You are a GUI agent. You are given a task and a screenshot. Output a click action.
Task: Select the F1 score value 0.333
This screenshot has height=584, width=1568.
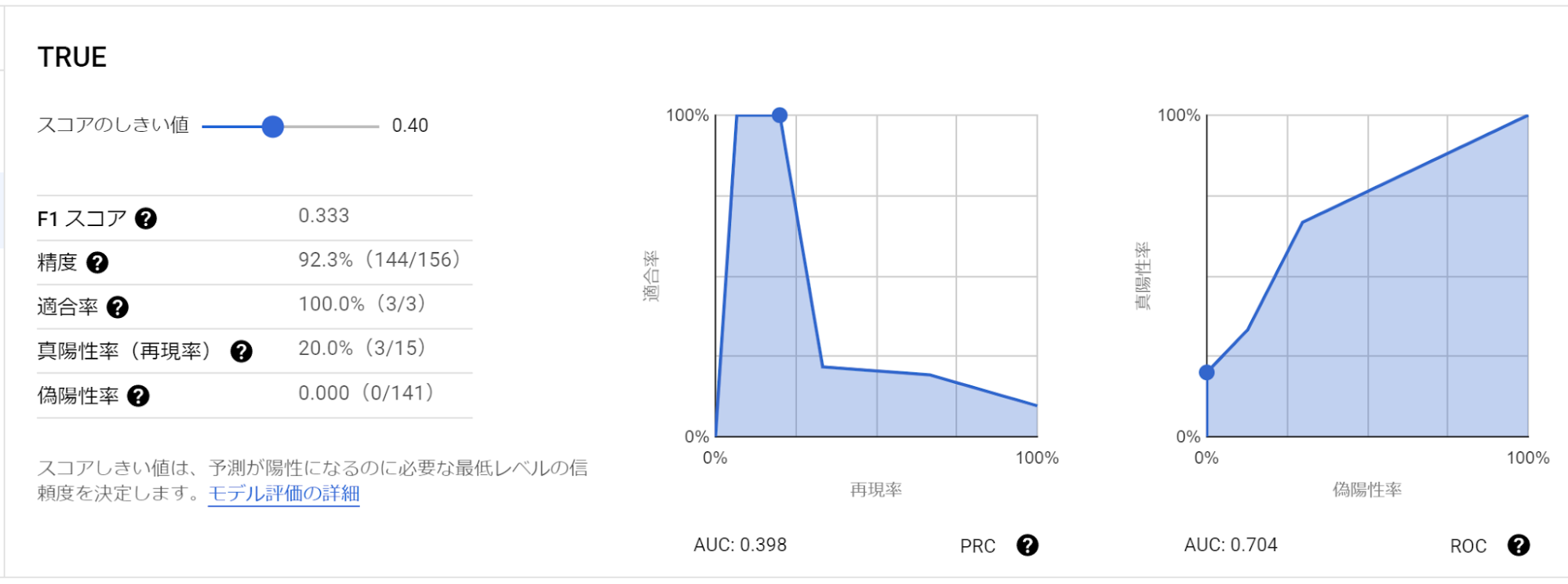tap(324, 216)
